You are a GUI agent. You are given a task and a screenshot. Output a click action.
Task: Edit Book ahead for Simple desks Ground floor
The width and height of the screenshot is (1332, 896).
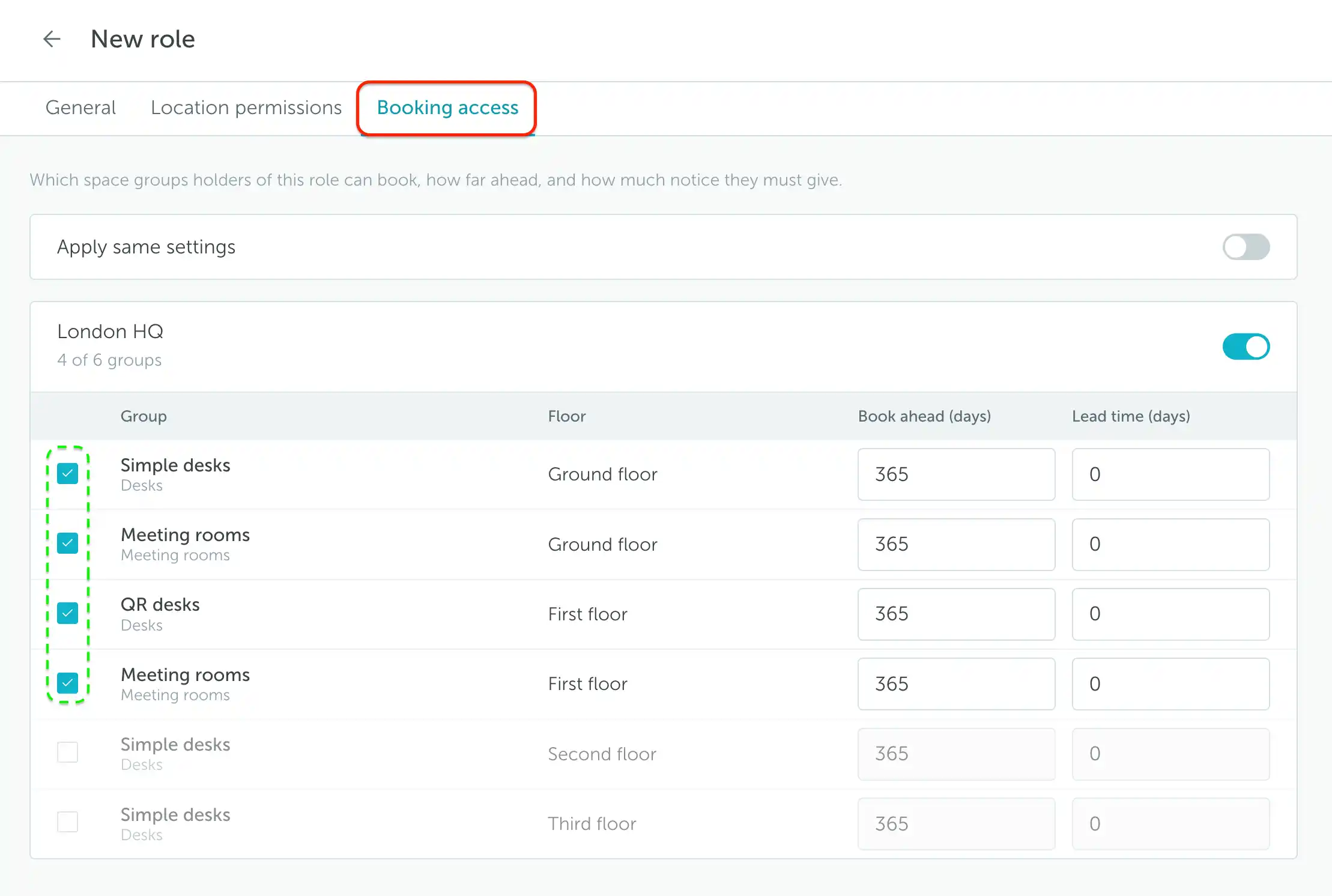point(956,474)
